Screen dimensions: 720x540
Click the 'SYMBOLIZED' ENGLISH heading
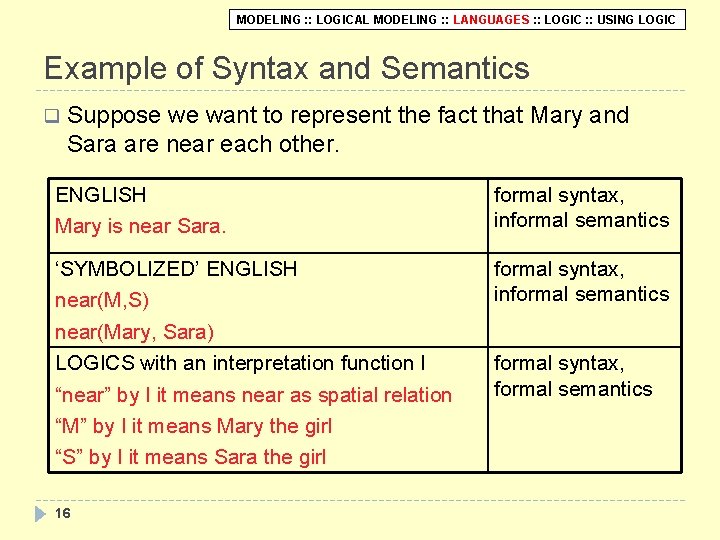(x=176, y=269)
